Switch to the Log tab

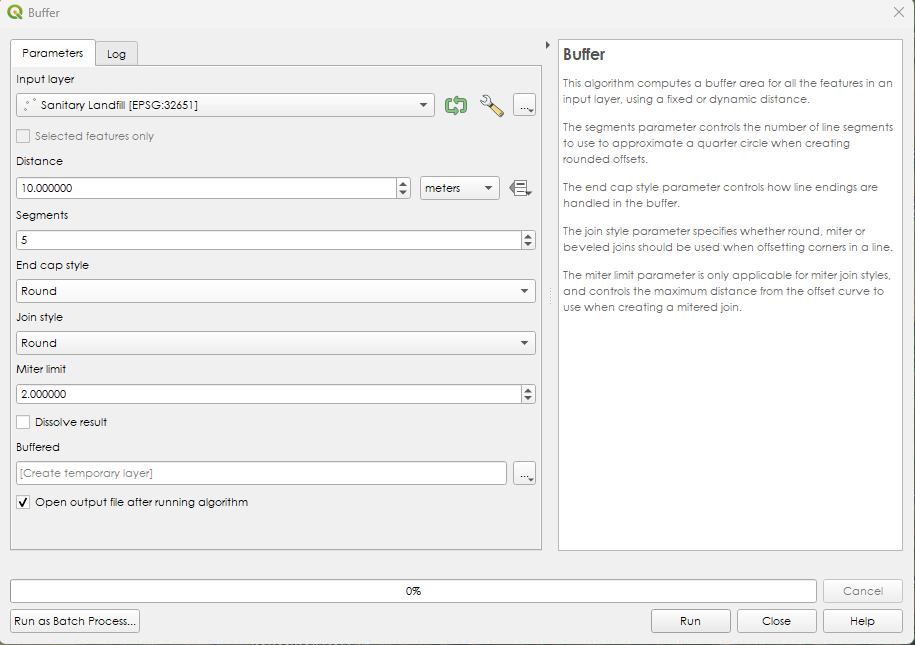(x=116, y=54)
